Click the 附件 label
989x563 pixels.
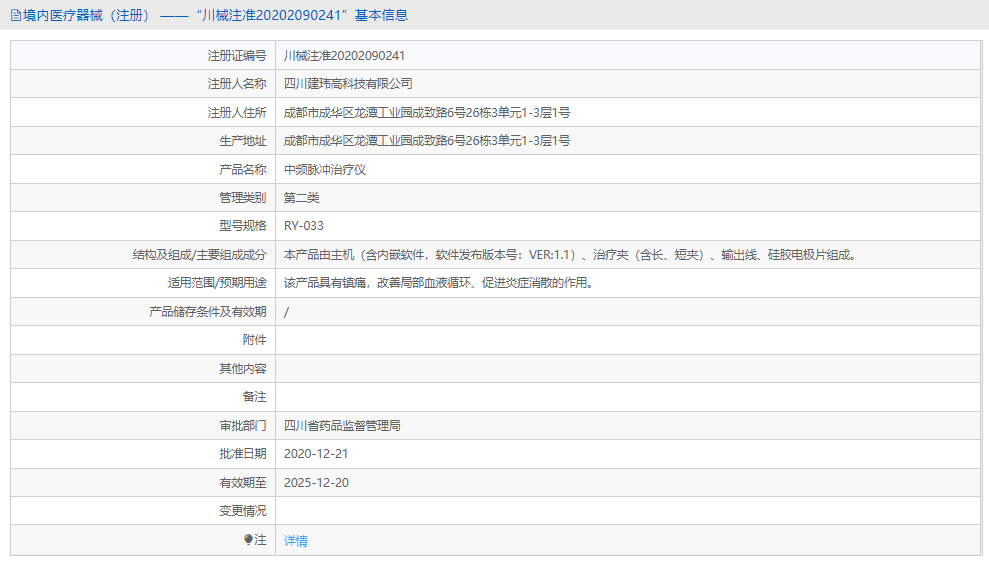255,340
